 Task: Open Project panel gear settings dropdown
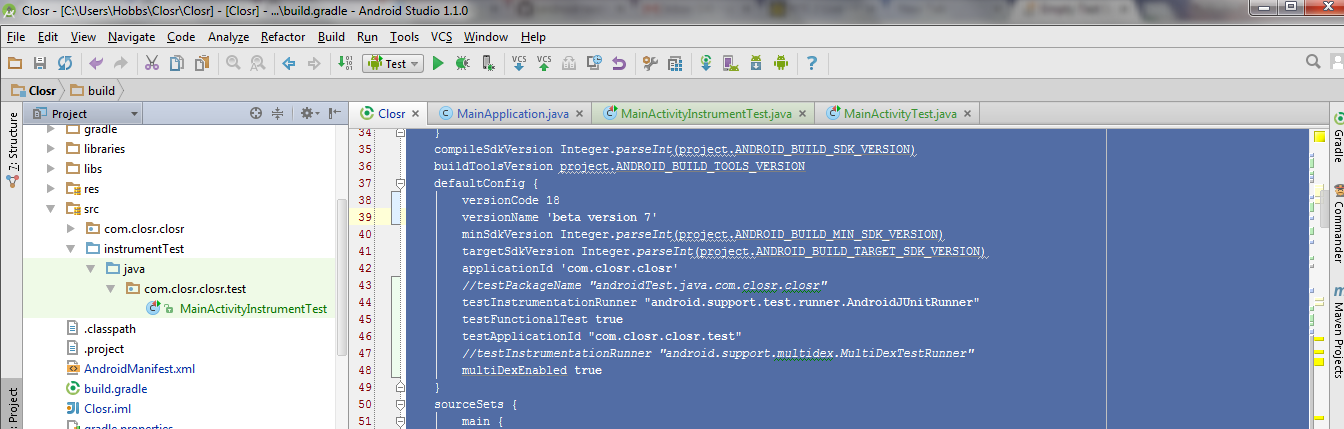tap(308, 113)
